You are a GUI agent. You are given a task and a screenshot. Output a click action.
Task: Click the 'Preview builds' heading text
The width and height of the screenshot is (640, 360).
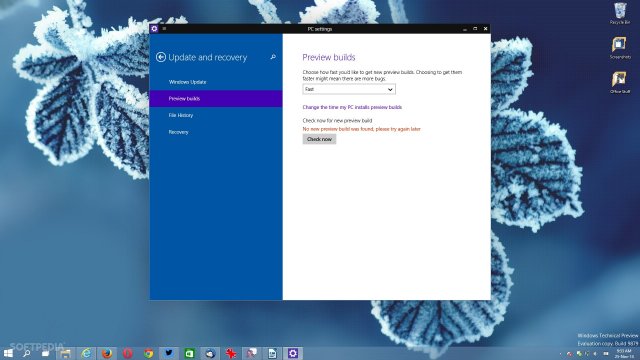click(329, 57)
